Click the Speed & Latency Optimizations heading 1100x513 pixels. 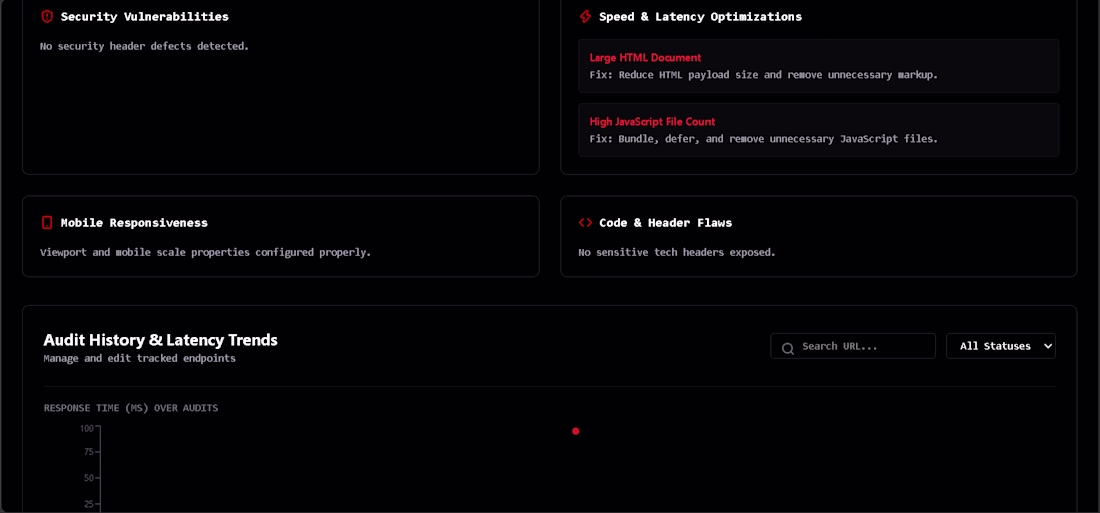point(700,16)
